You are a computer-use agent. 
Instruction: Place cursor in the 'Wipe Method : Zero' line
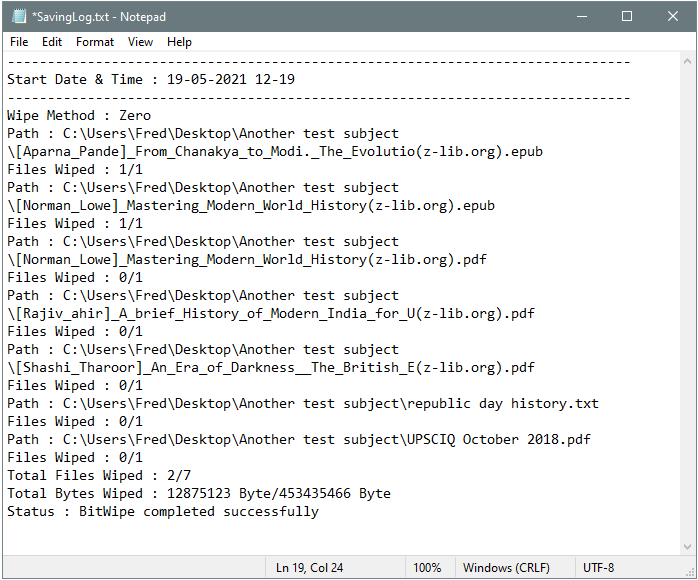click(x=80, y=116)
